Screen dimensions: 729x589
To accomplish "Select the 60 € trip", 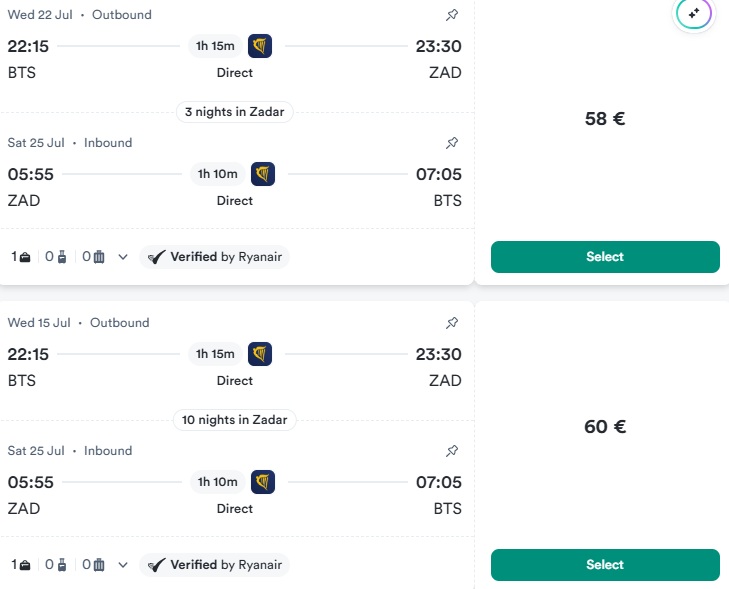I will pyautogui.click(x=605, y=565).
